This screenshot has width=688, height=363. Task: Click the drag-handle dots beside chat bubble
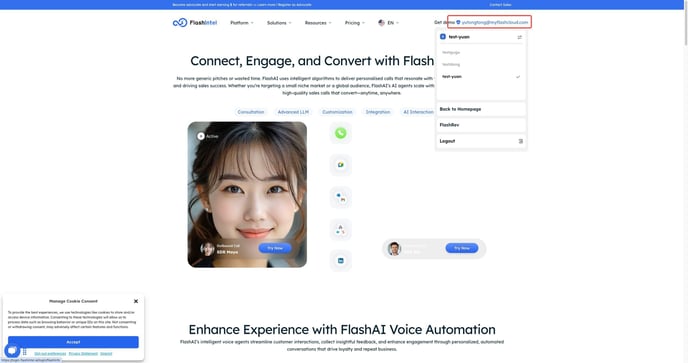click(x=25, y=352)
